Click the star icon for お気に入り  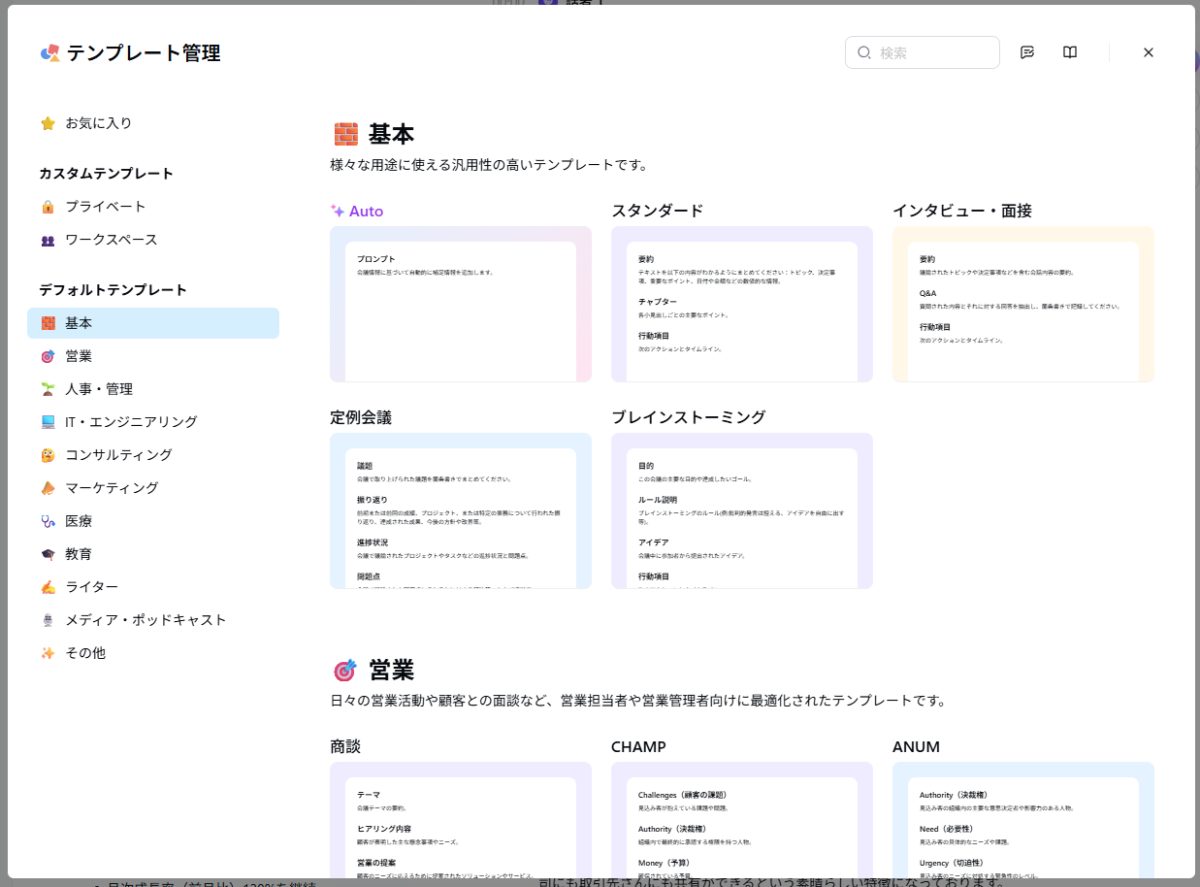48,124
